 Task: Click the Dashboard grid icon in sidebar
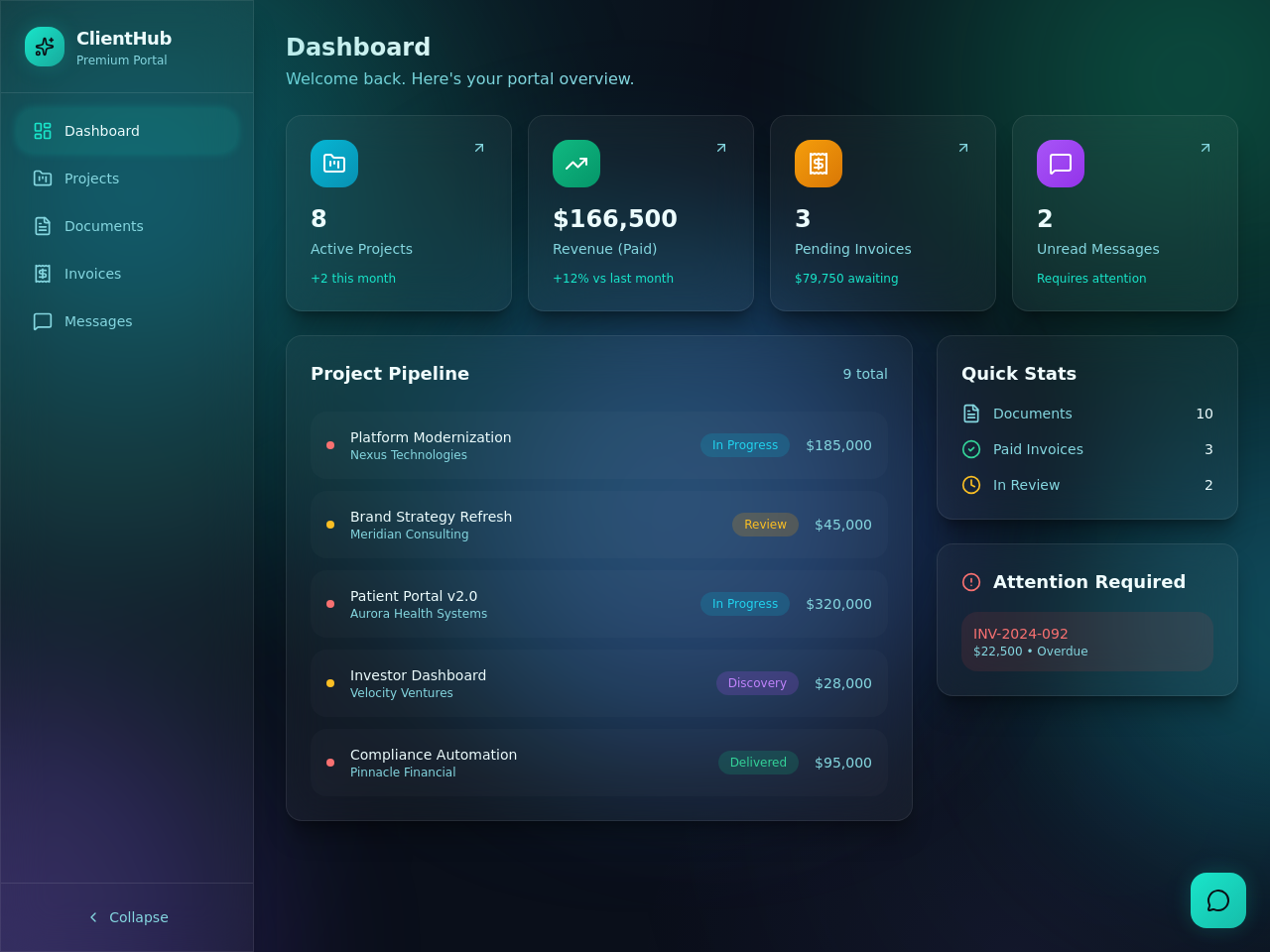click(43, 131)
